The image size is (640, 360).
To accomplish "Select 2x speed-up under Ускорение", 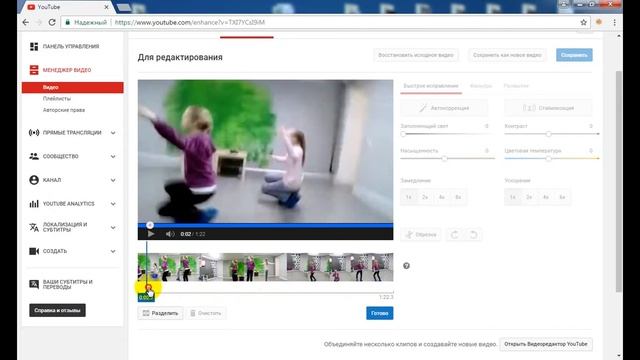I will tap(529, 197).
